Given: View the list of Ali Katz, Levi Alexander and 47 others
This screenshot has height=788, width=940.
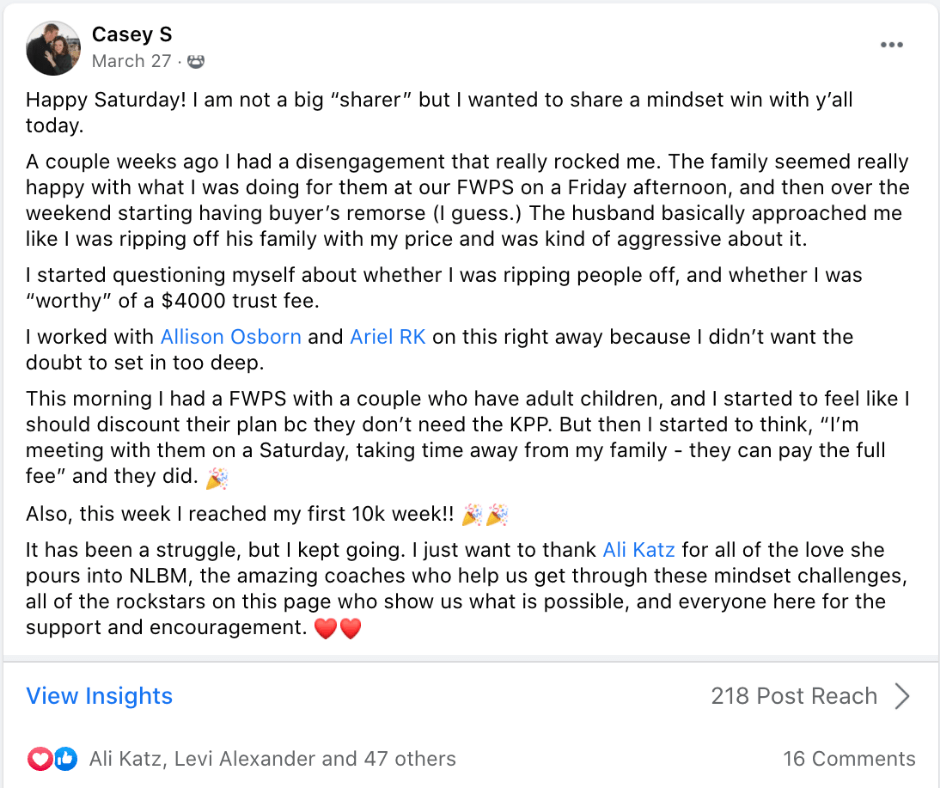Looking at the screenshot, I should coord(273,759).
